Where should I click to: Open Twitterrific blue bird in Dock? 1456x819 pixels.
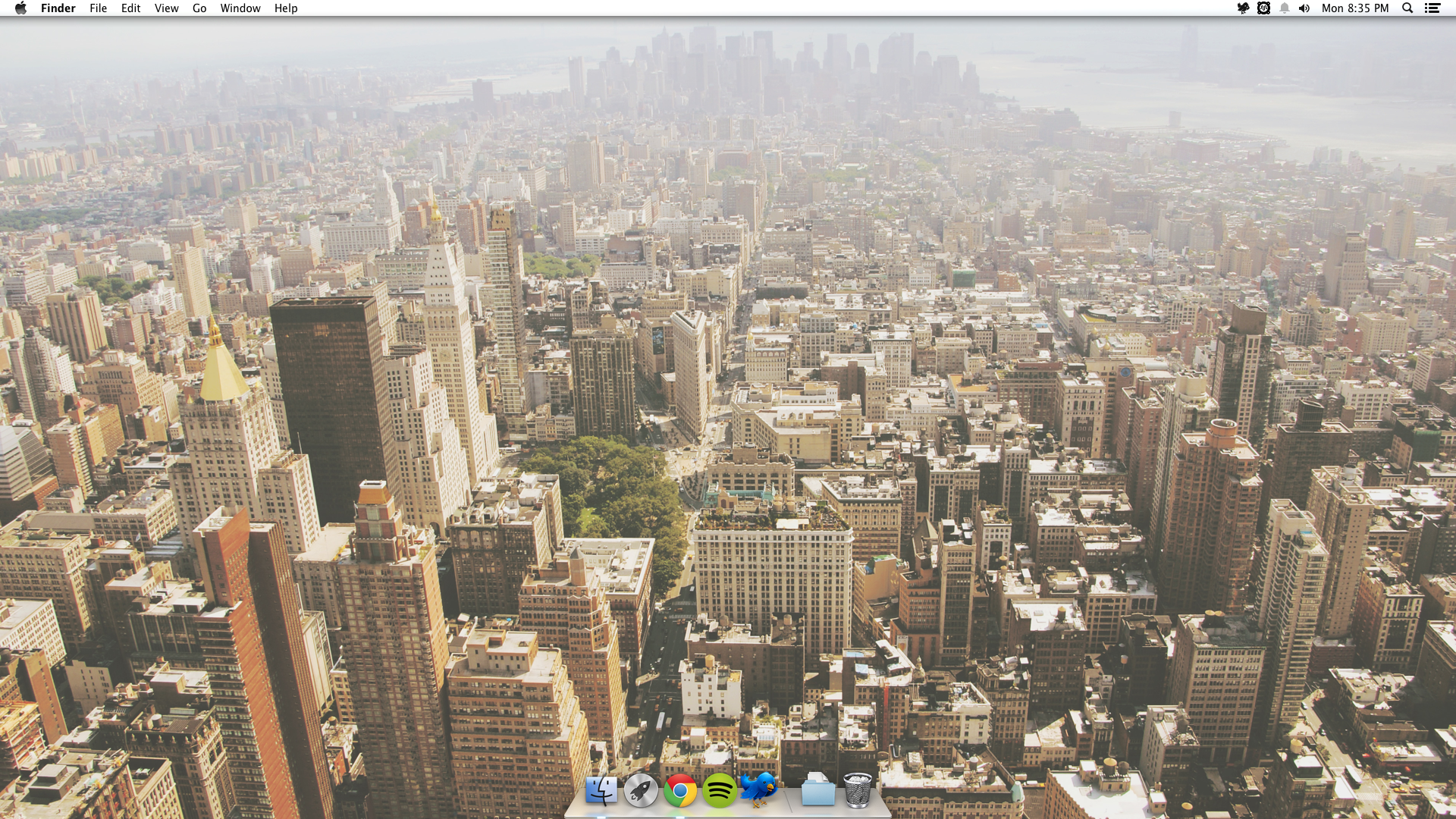pyautogui.click(x=758, y=790)
